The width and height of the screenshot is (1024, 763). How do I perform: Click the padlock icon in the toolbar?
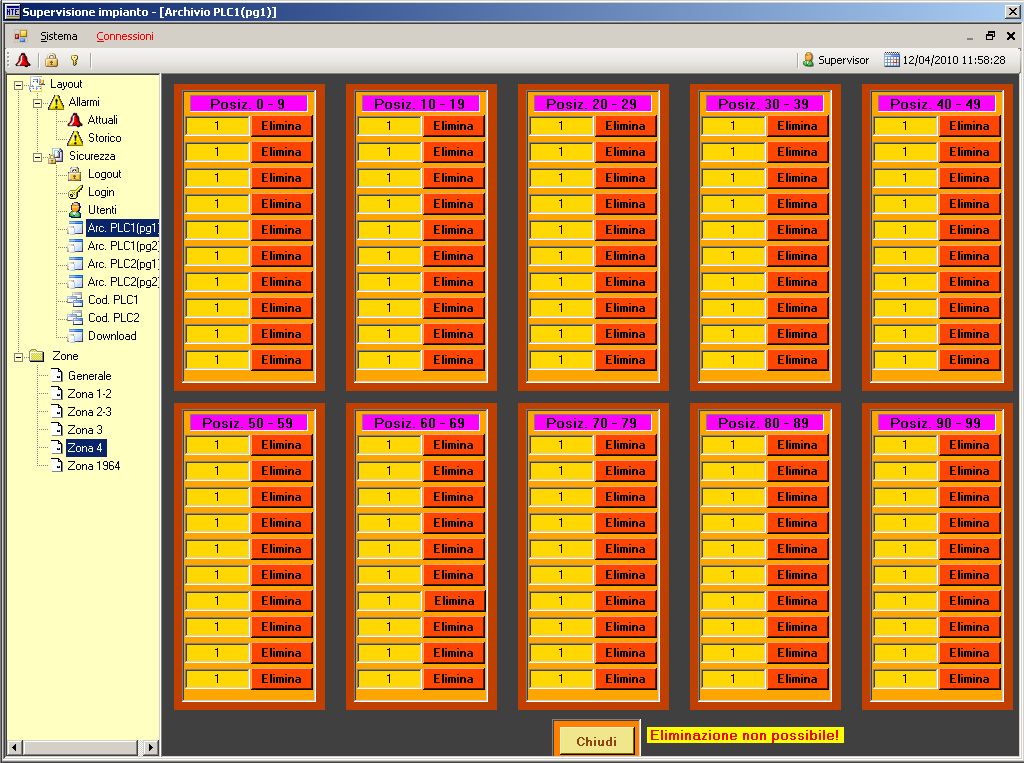[x=52, y=60]
